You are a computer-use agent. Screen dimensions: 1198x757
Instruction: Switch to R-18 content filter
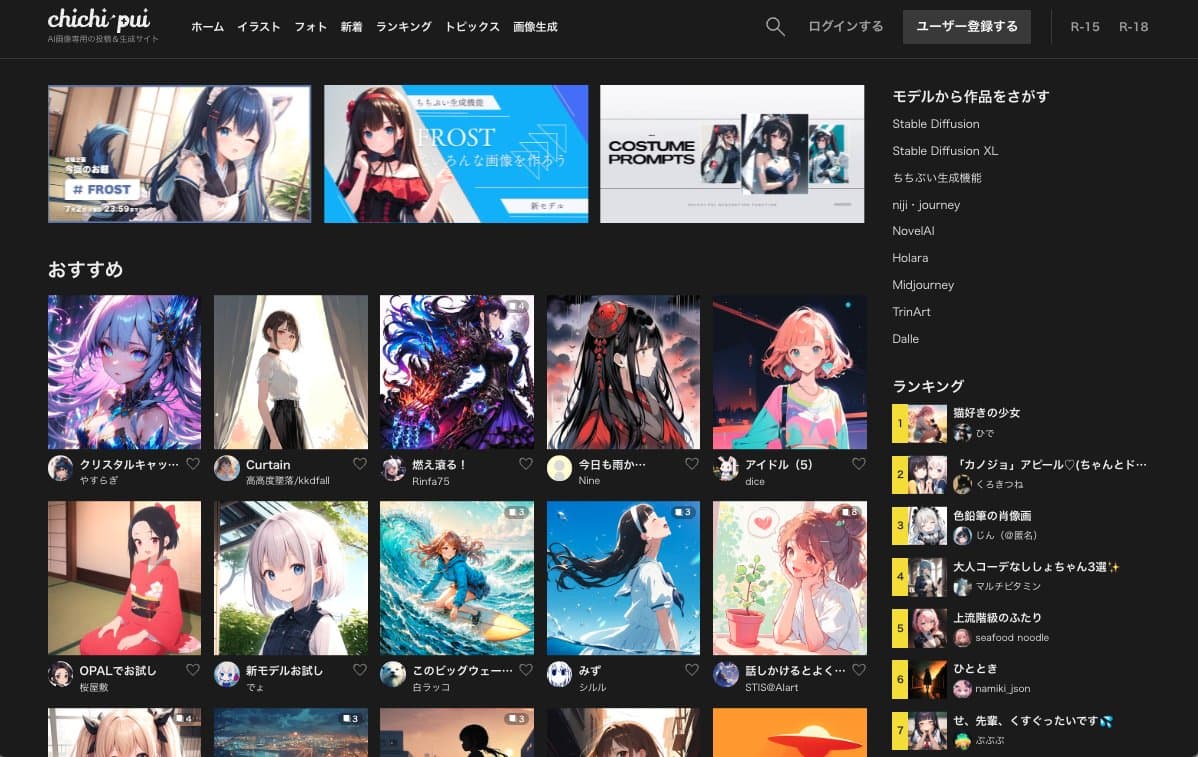point(1133,27)
